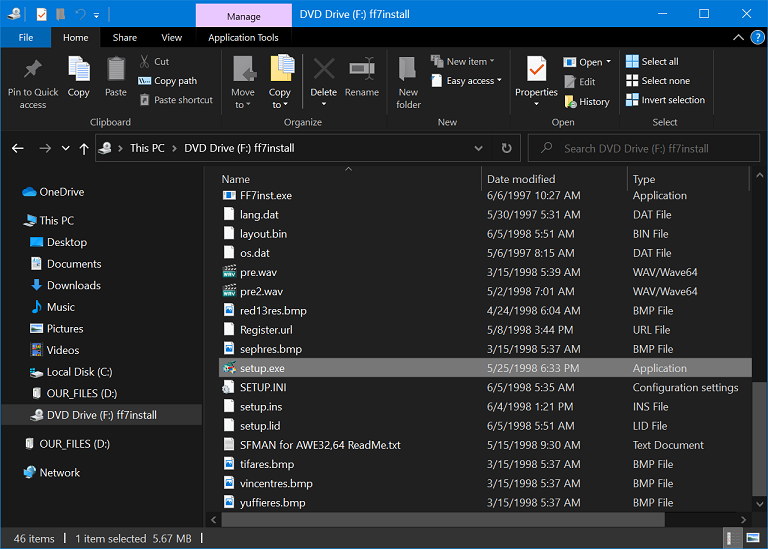Click Edit in the Open group

580,82
